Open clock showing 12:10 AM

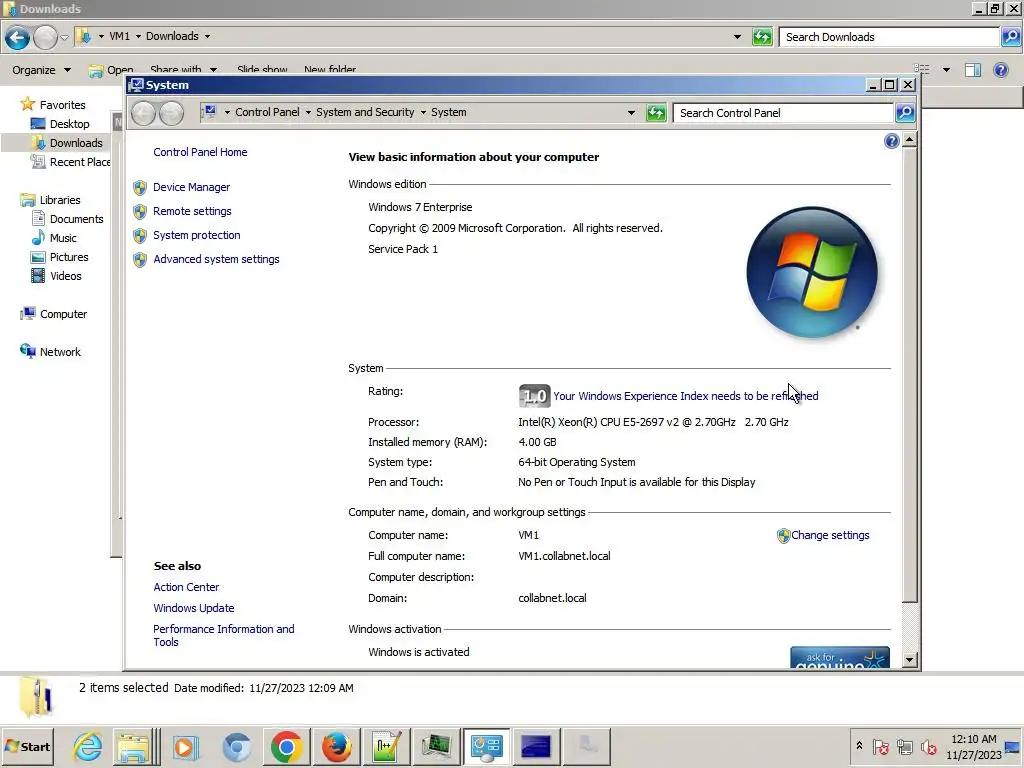(x=974, y=747)
